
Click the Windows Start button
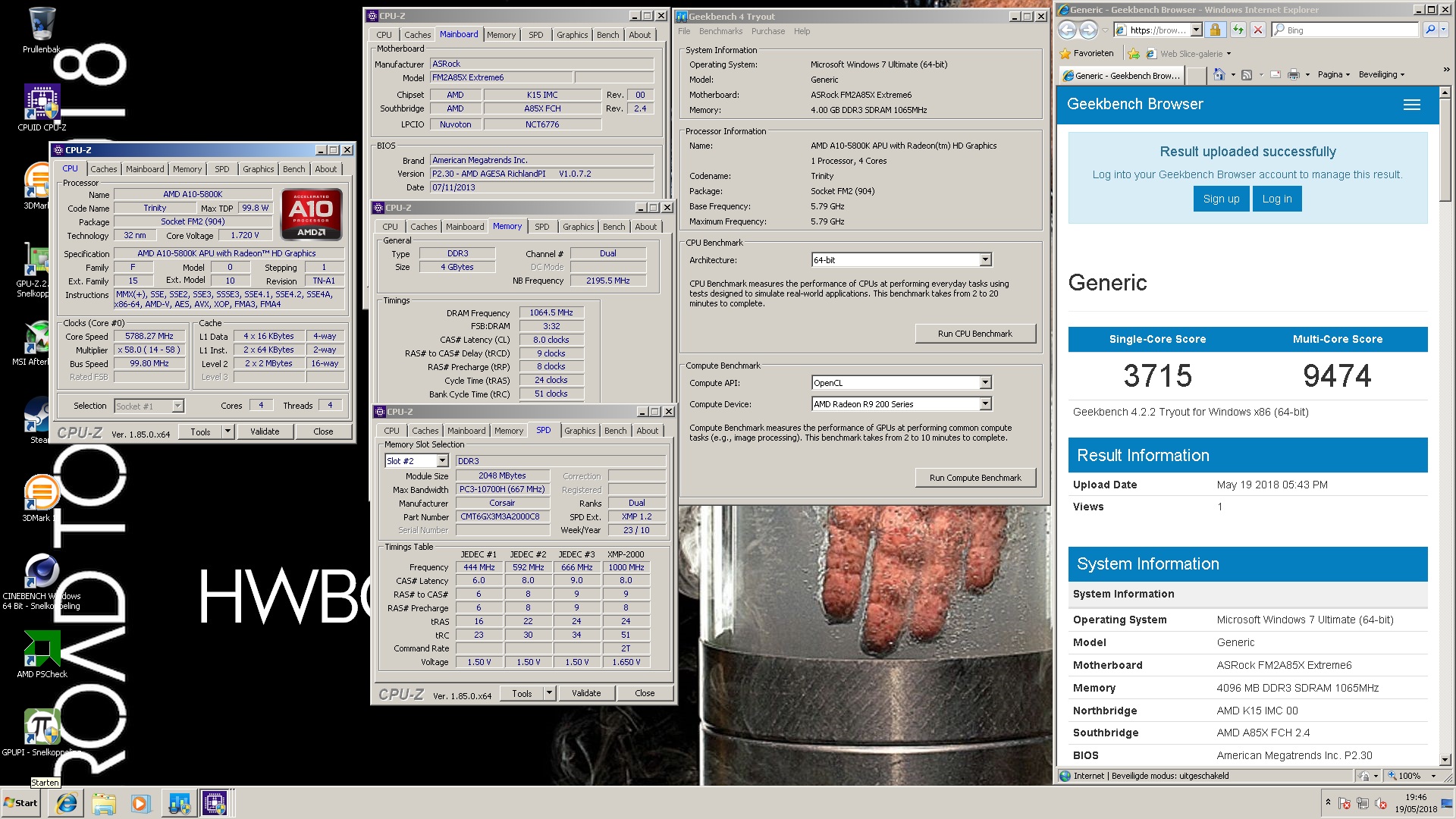[21, 803]
